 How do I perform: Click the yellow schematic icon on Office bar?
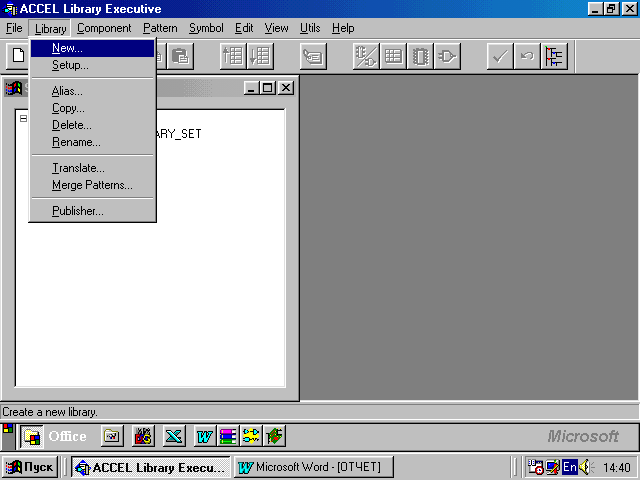point(251,436)
